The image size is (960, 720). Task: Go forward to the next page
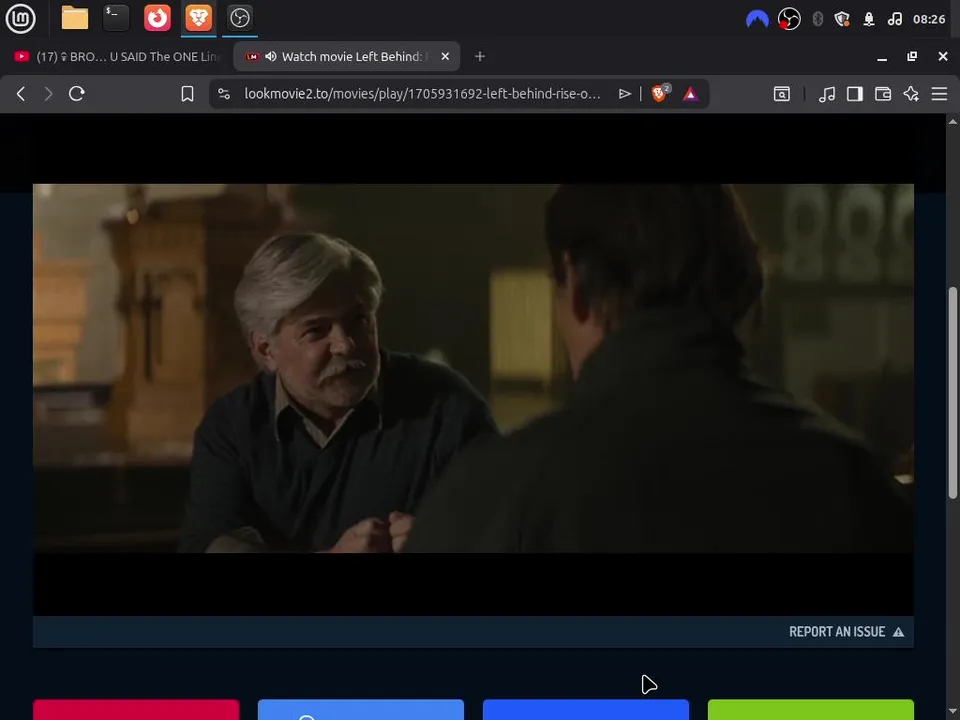pyautogui.click(x=48, y=94)
